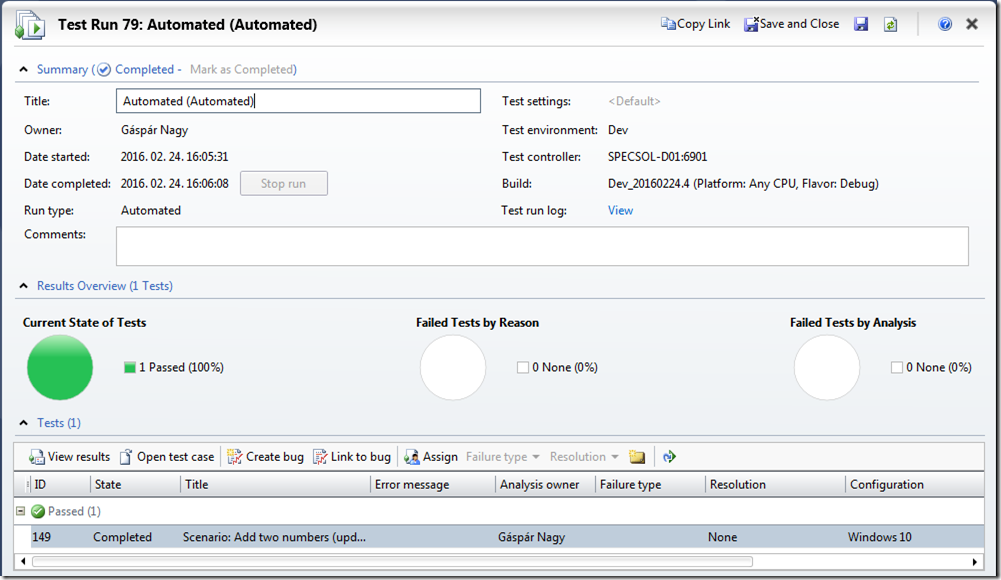Click the green Passed legend swatch

(130, 368)
